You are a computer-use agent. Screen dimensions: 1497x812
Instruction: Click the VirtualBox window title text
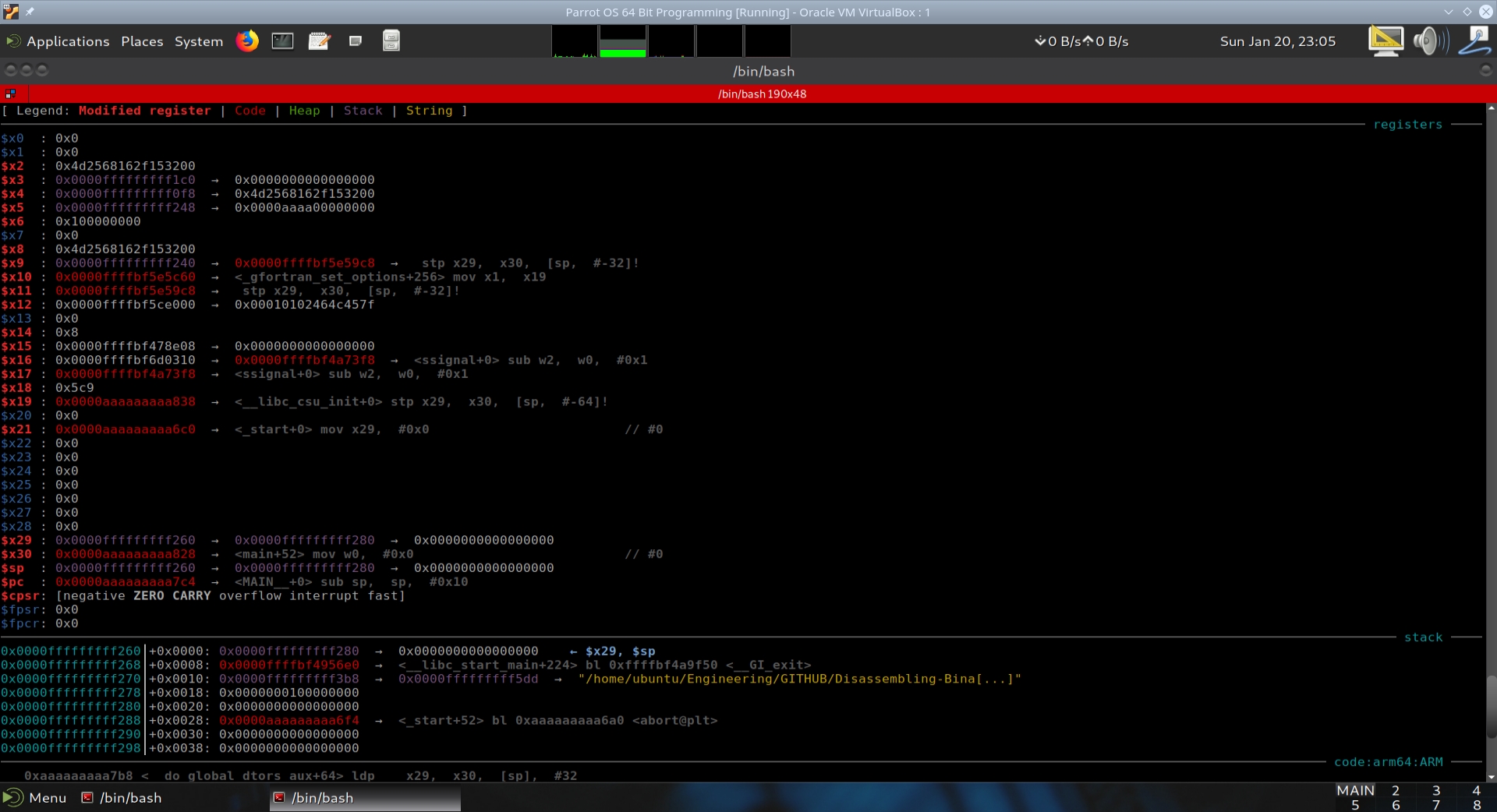(x=748, y=12)
